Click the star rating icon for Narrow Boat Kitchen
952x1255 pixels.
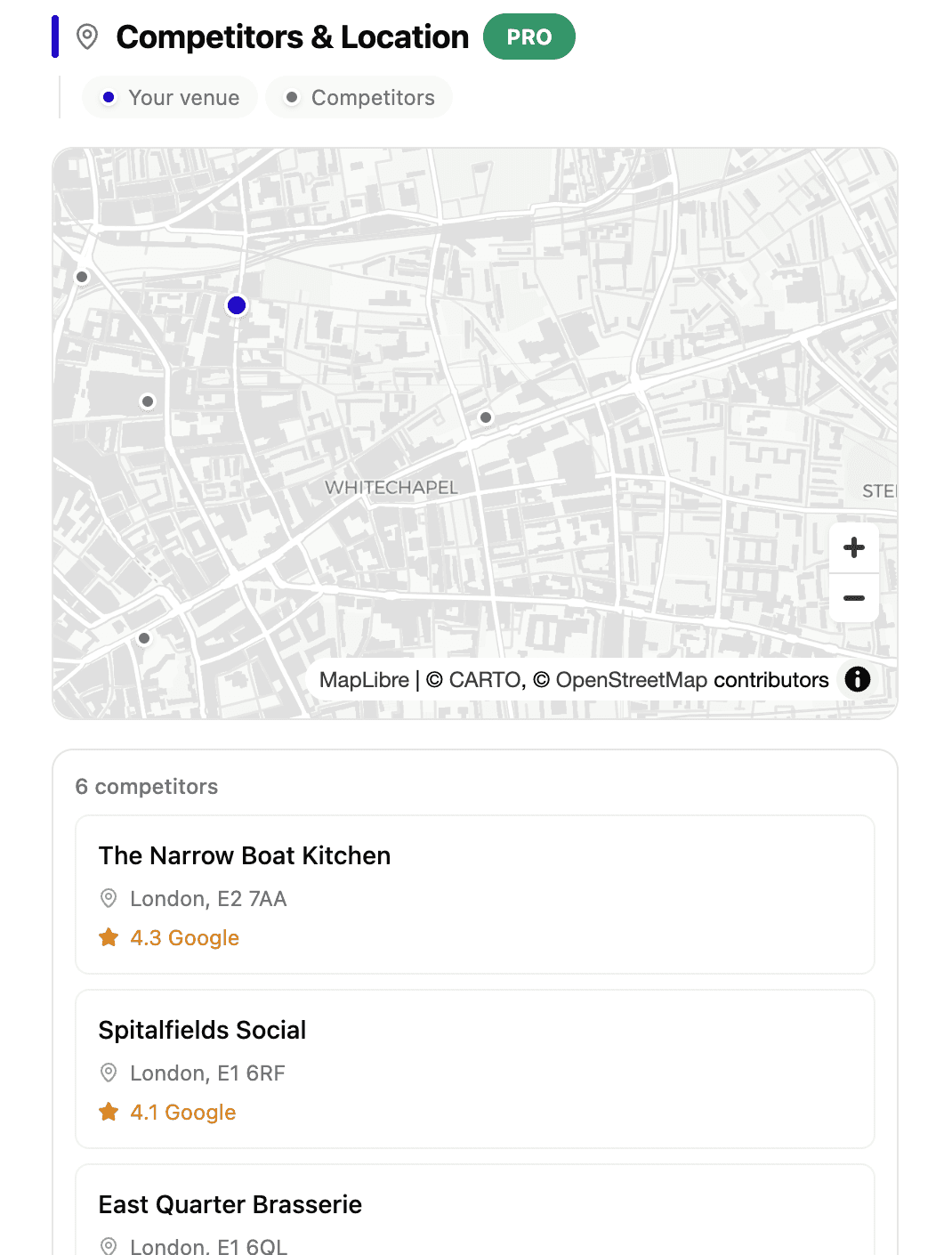[x=109, y=937]
